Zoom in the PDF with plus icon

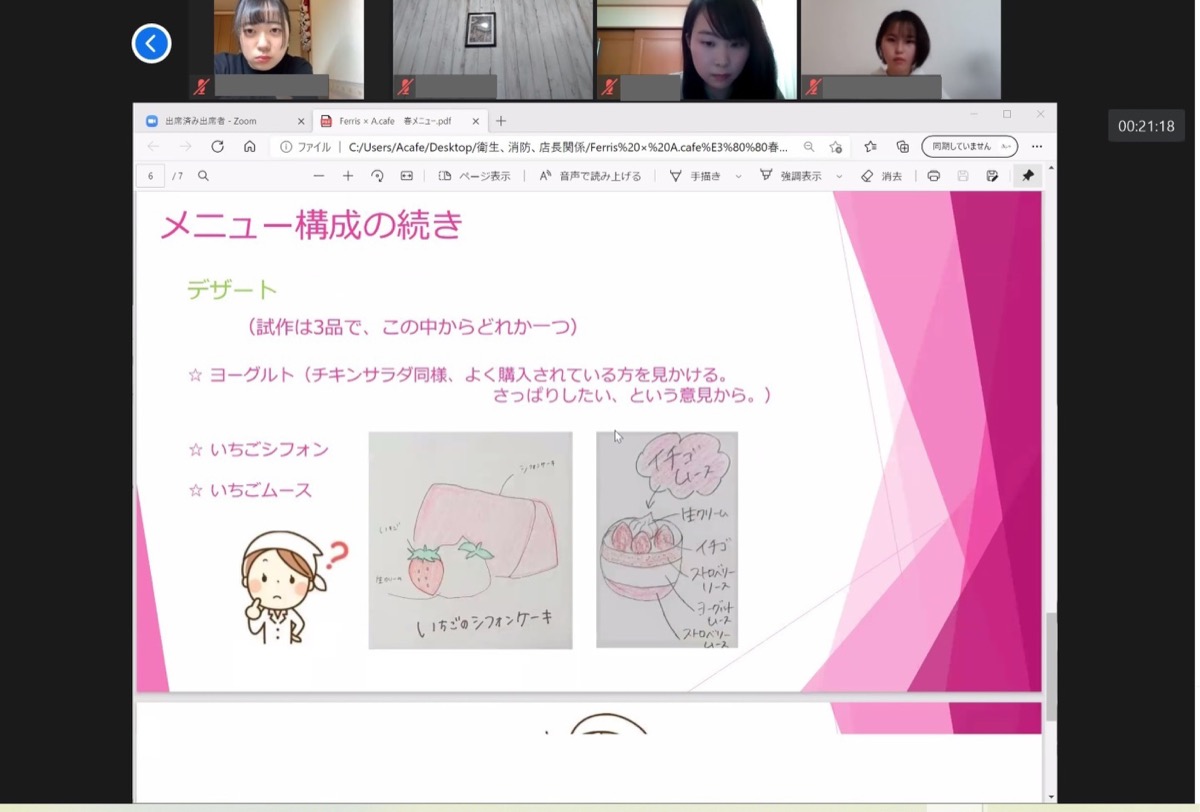click(348, 176)
